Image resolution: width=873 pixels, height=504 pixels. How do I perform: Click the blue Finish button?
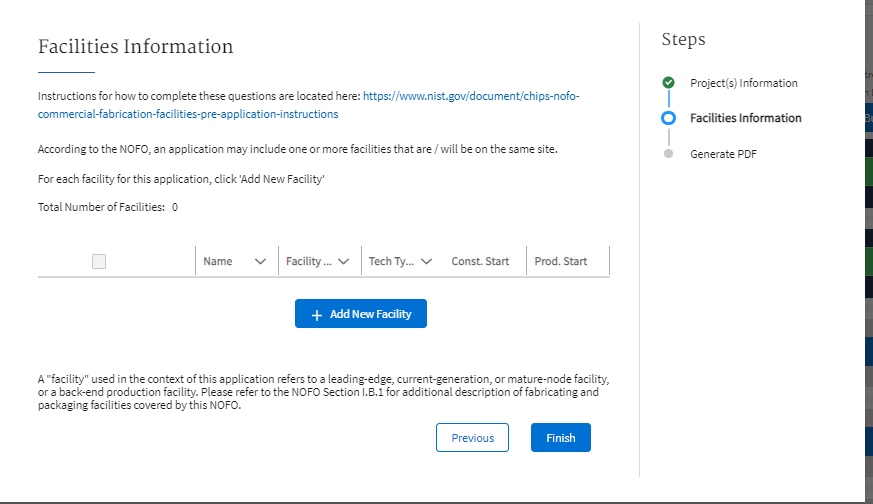tap(560, 438)
